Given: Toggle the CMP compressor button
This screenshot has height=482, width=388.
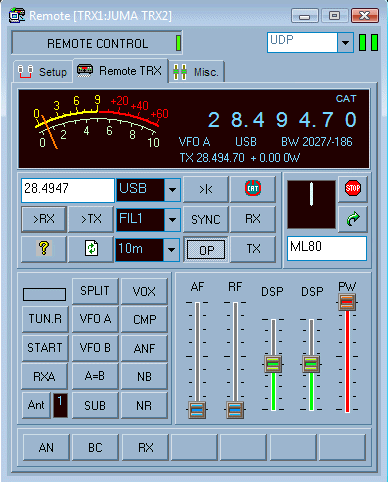Looking at the screenshot, I should [144, 320].
